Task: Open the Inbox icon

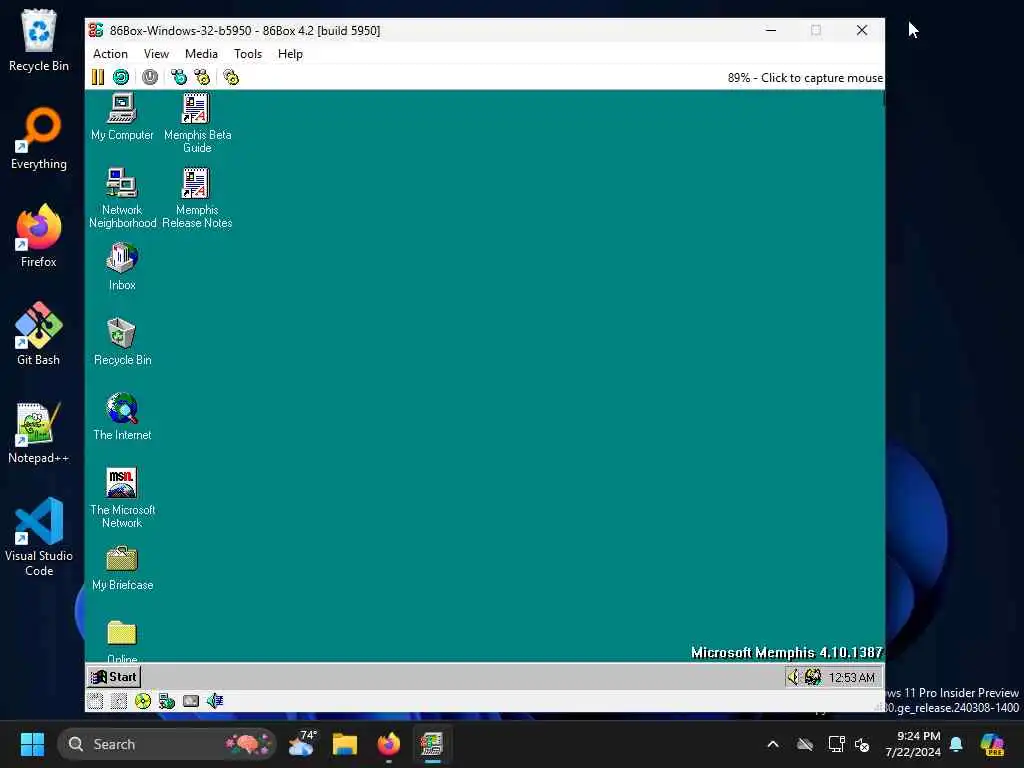Action: pyautogui.click(x=122, y=266)
